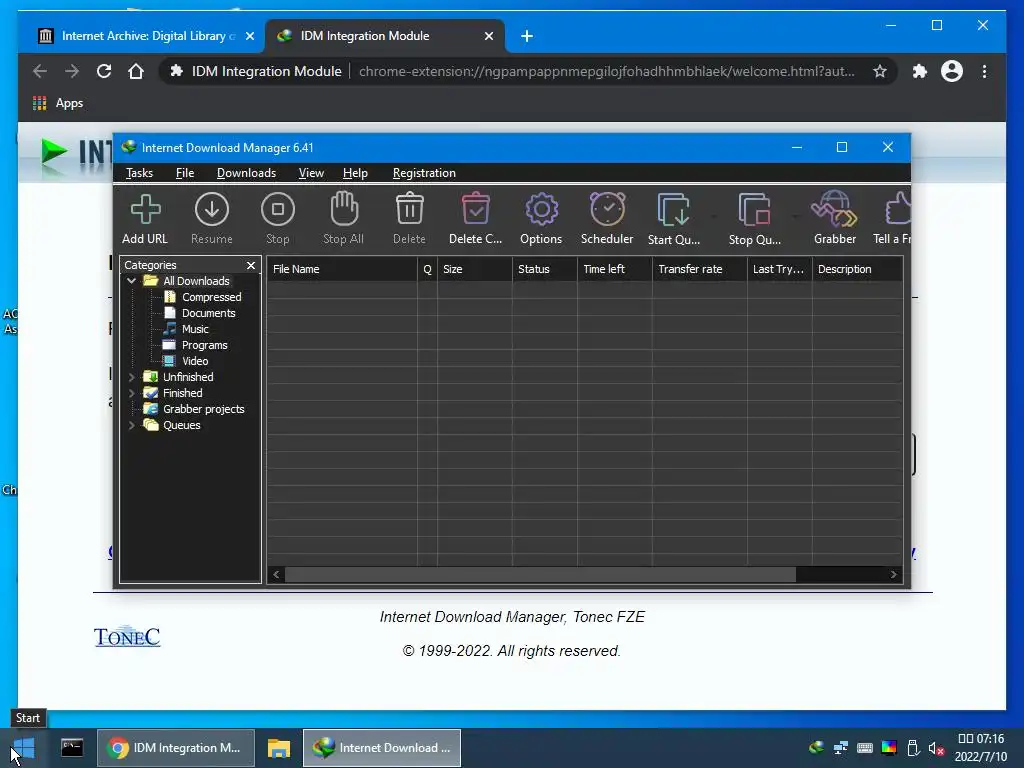Viewport: 1024px width, 768px height.
Task: Click IDM tray icon in system tray
Action: tap(816, 748)
